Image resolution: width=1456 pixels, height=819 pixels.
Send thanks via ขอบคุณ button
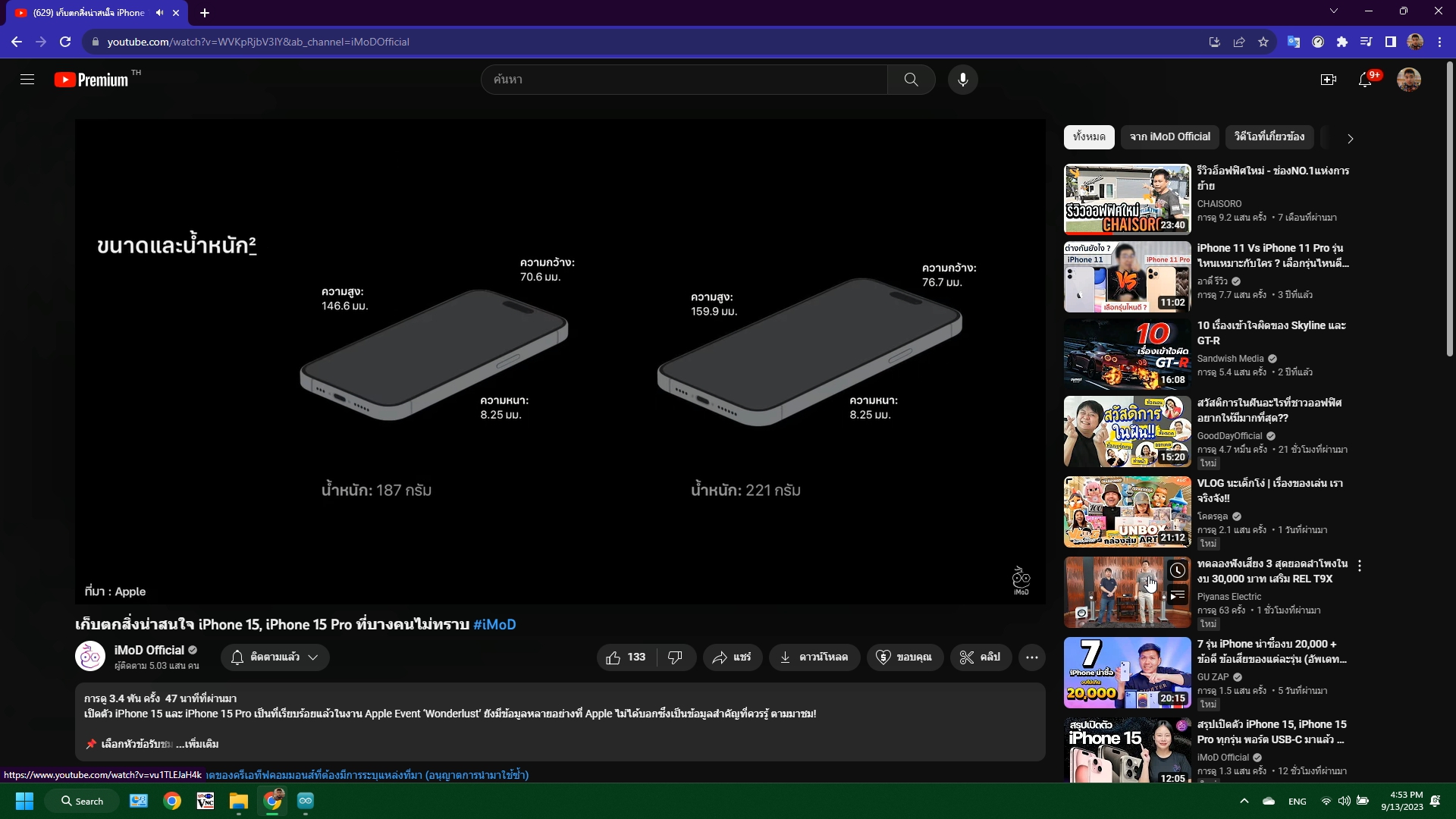pyautogui.click(x=905, y=657)
